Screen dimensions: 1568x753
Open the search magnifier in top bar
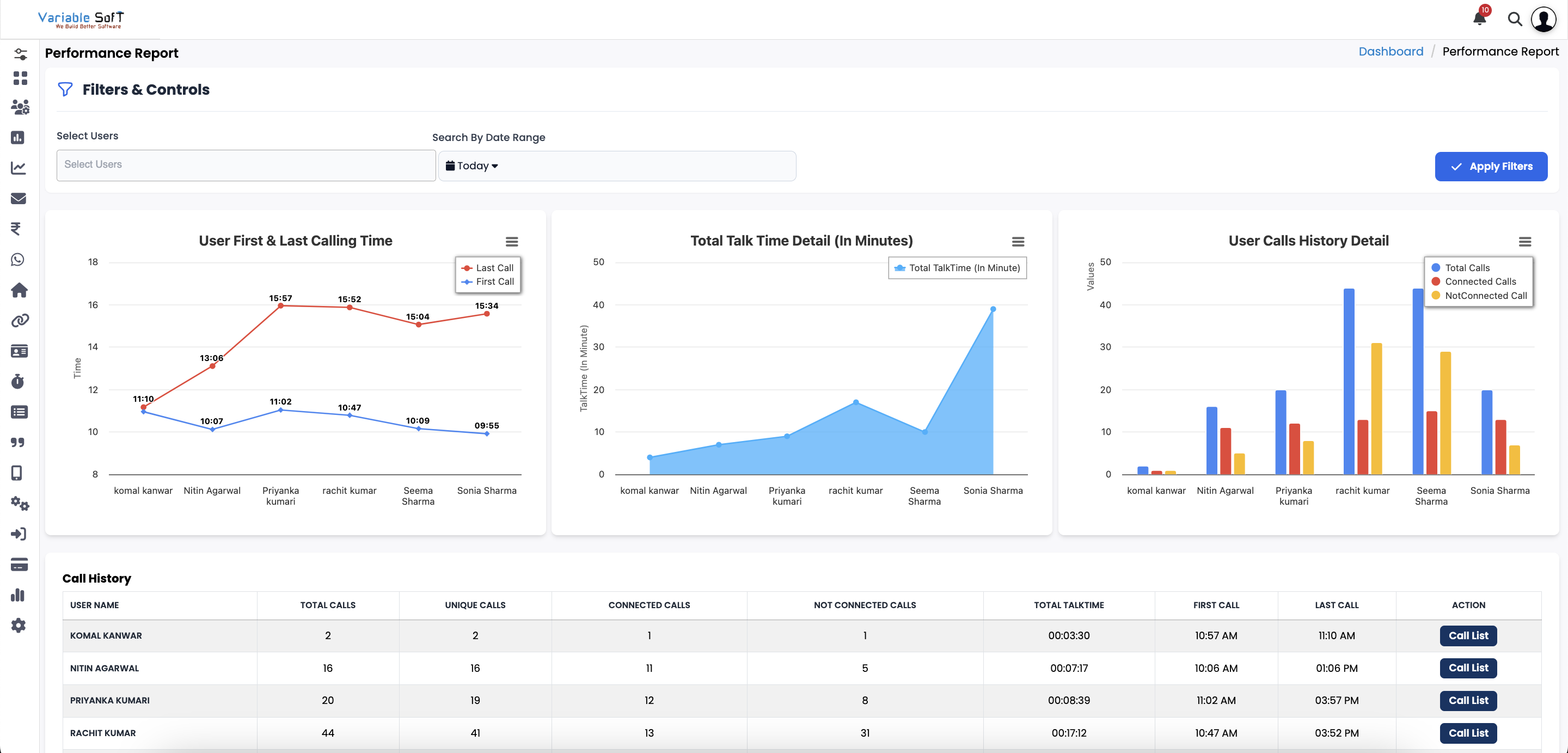(1515, 19)
